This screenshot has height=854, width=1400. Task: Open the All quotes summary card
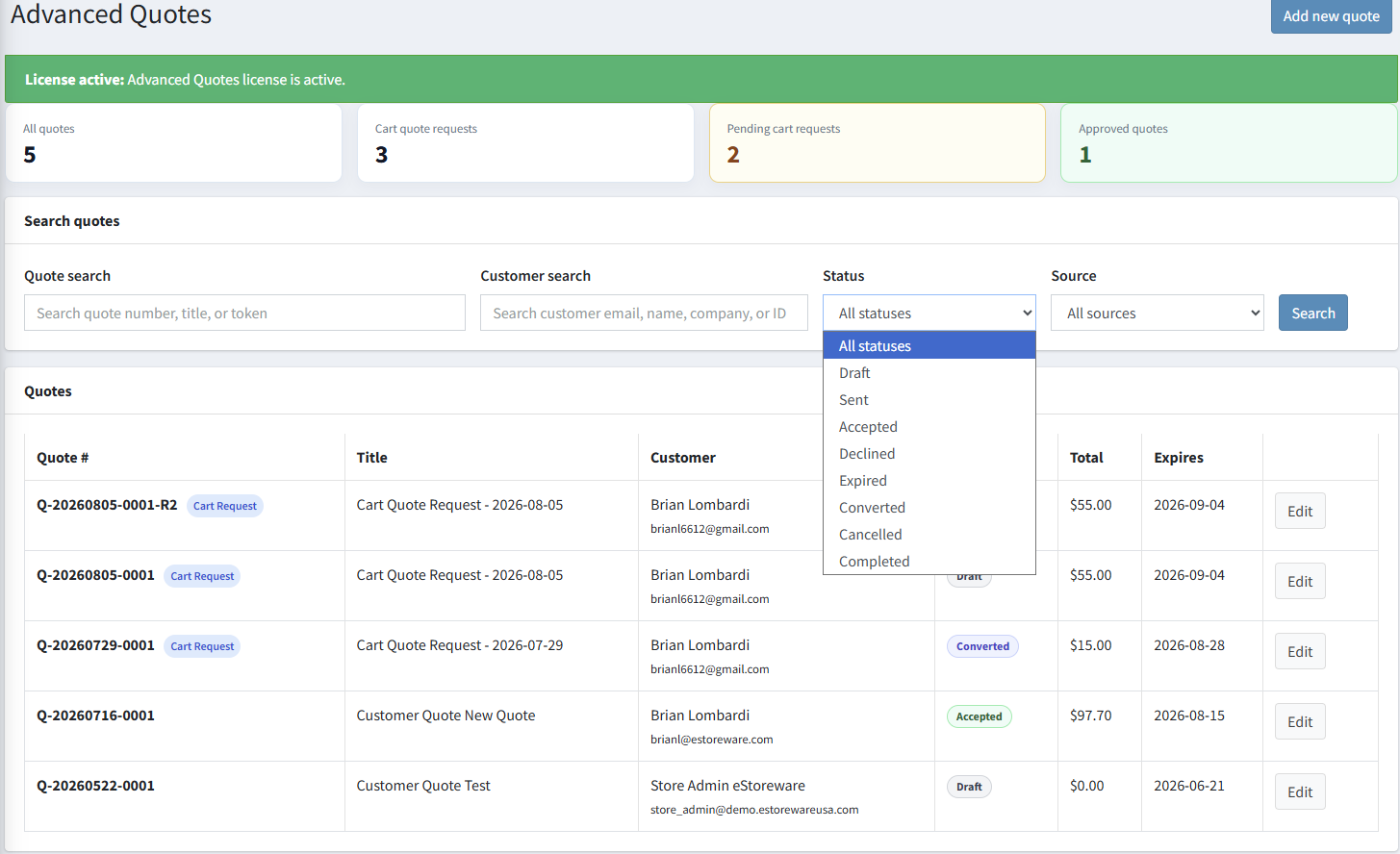[173, 143]
